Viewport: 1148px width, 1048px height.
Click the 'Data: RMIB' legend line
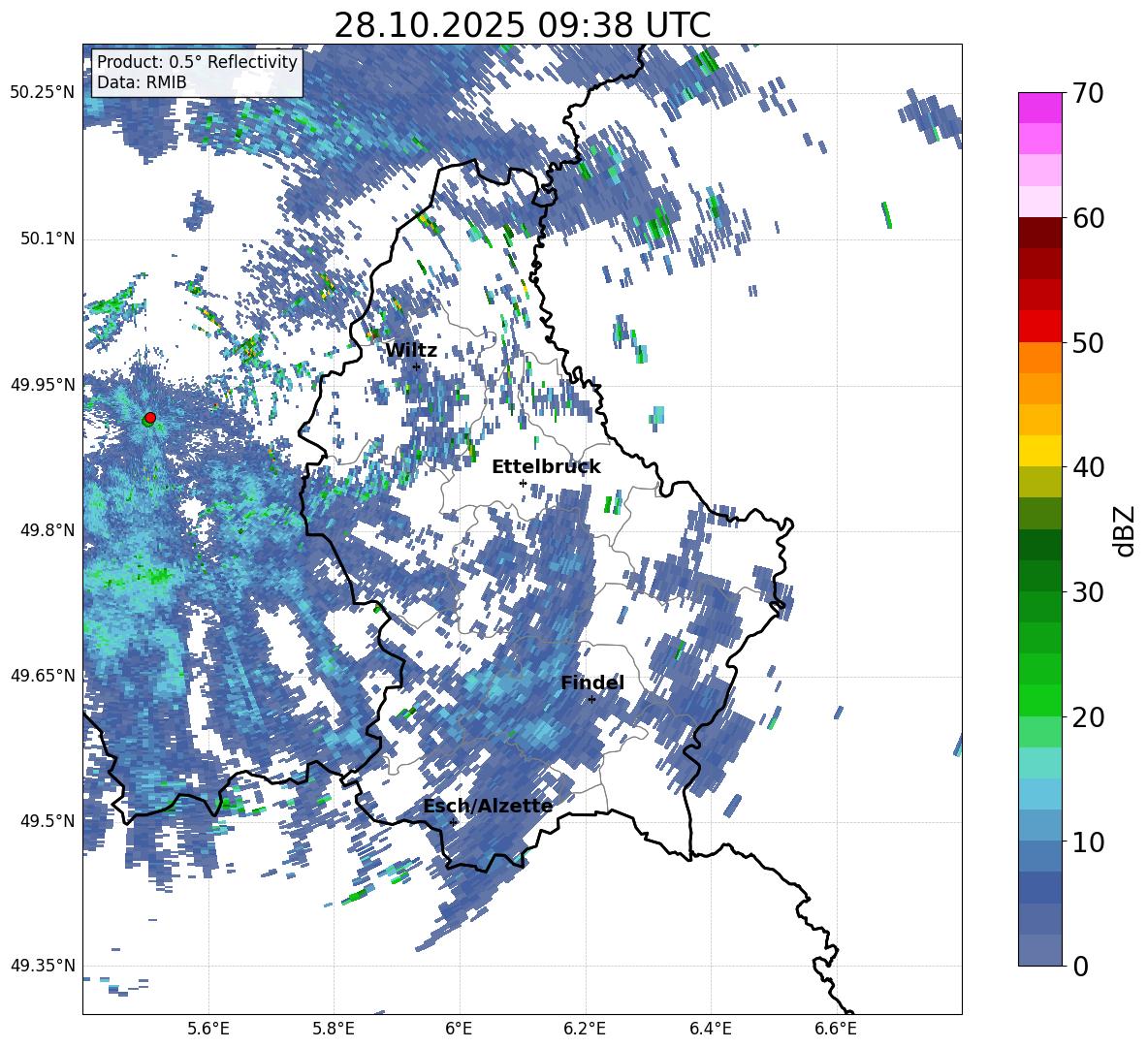tap(142, 82)
